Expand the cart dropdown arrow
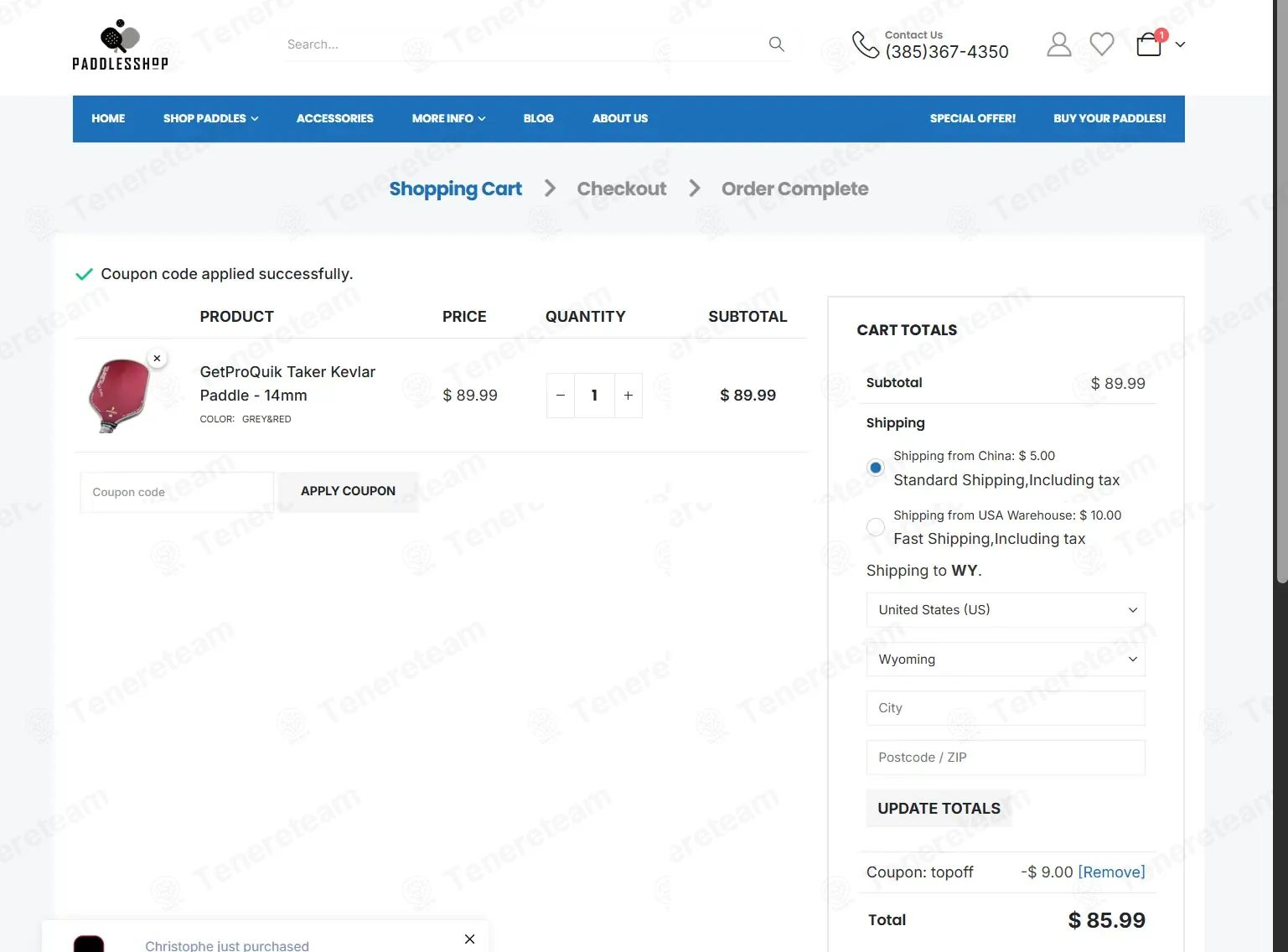The height and width of the screenshot is (952, 1288). click(1180, 44)
